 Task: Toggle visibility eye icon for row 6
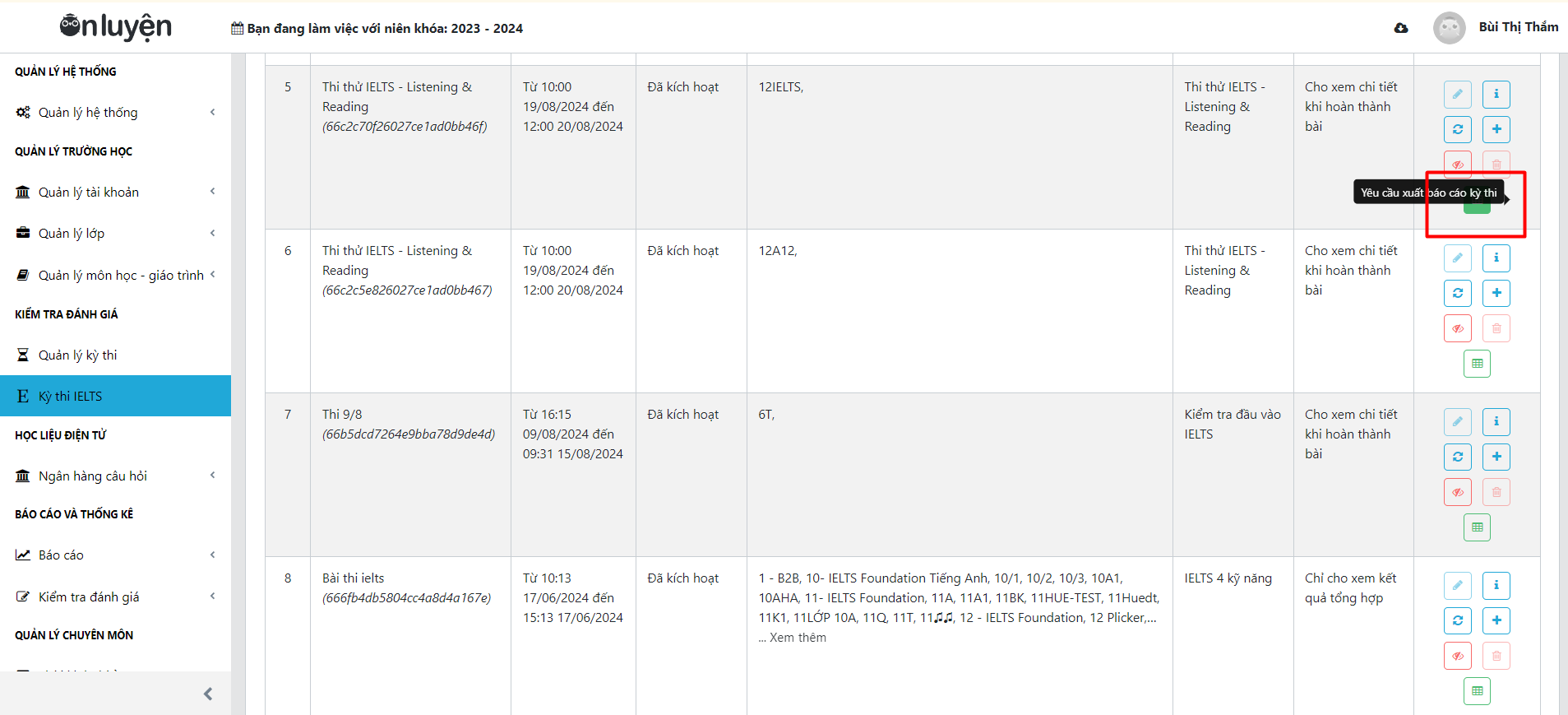(1458, 328)
